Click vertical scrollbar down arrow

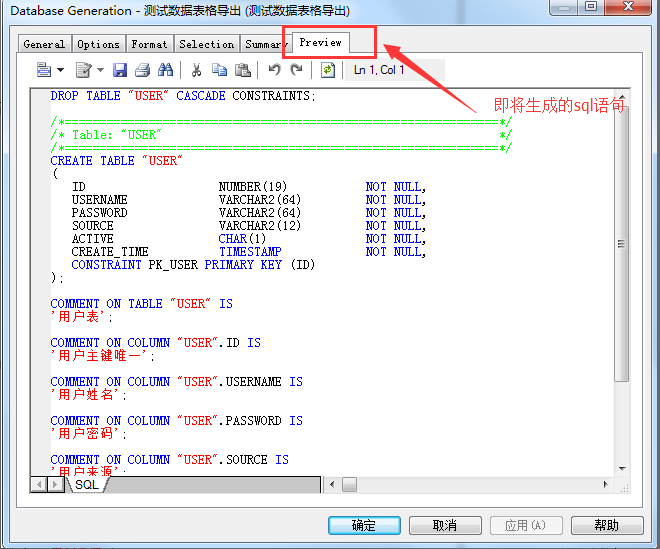click(x=622, y=469)
